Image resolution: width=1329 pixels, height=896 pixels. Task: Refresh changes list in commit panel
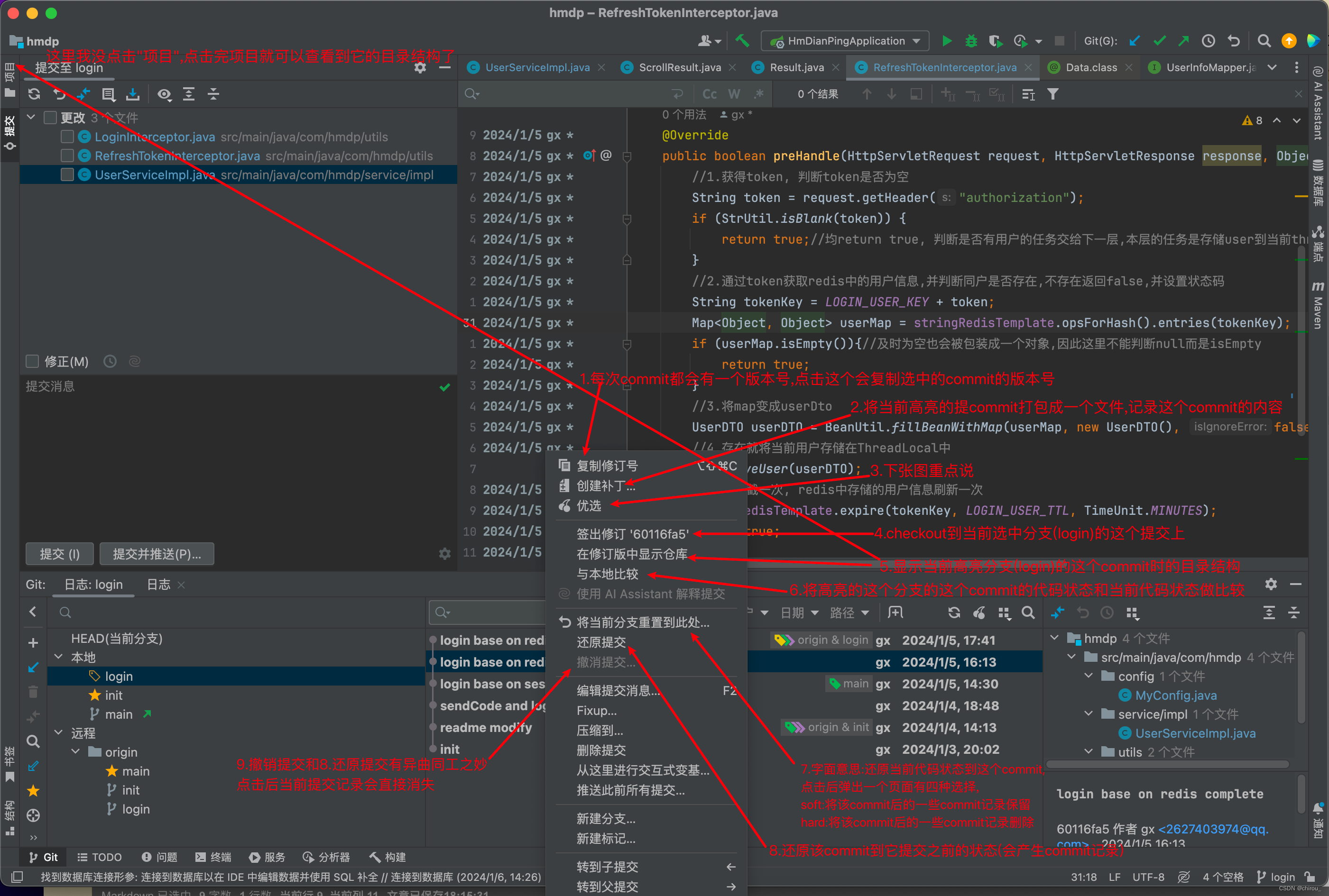34,94
